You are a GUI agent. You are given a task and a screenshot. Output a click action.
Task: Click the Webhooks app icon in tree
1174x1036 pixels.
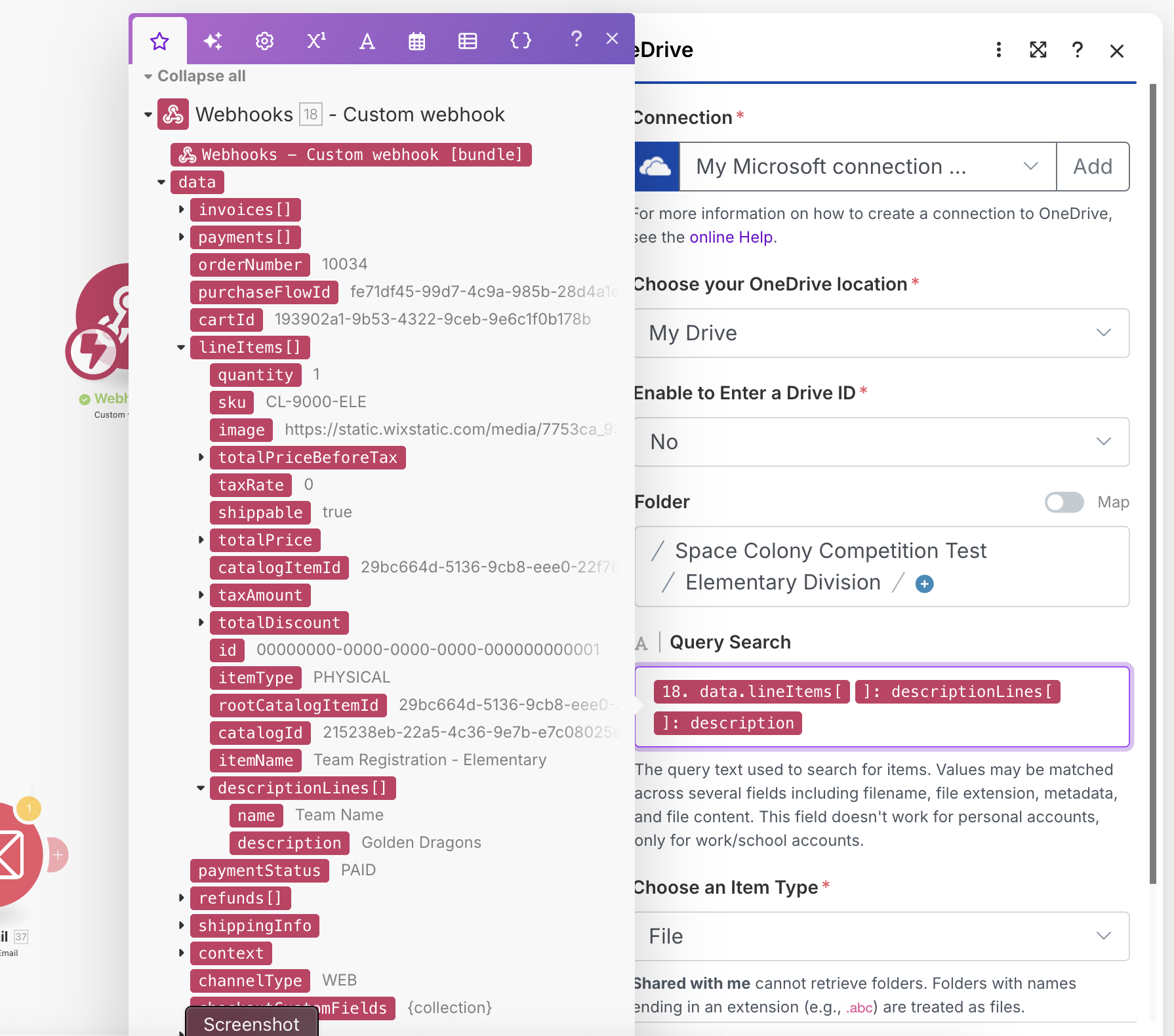pyautogui.click(x=173, y=114)
